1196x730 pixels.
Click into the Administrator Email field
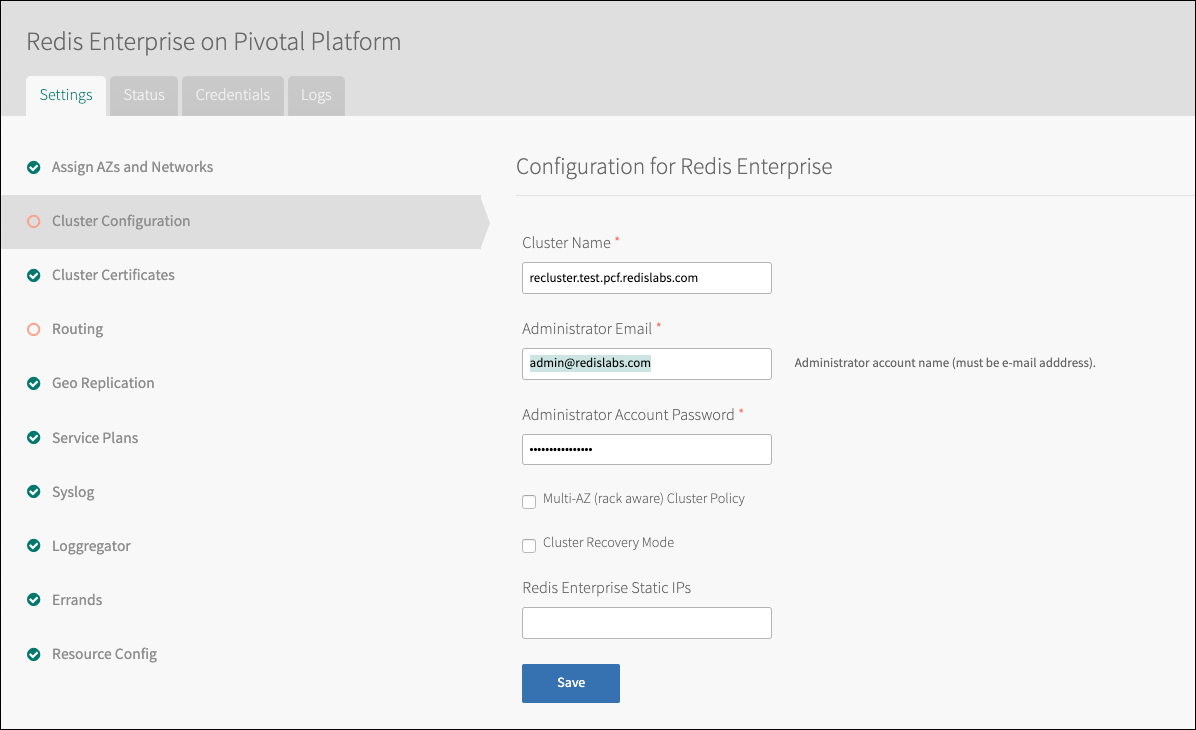pos(646,364)
